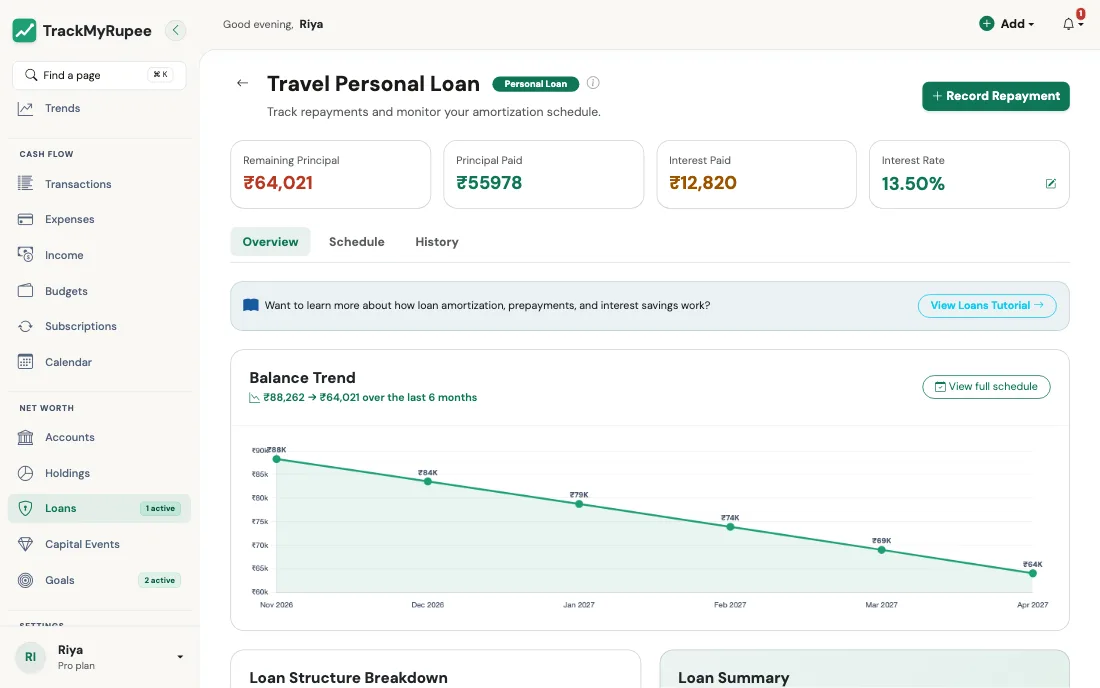Viewport: 1100px width, 688px height.
Task: Open Subscriptions in the sidebar
Action: (100, 326)
